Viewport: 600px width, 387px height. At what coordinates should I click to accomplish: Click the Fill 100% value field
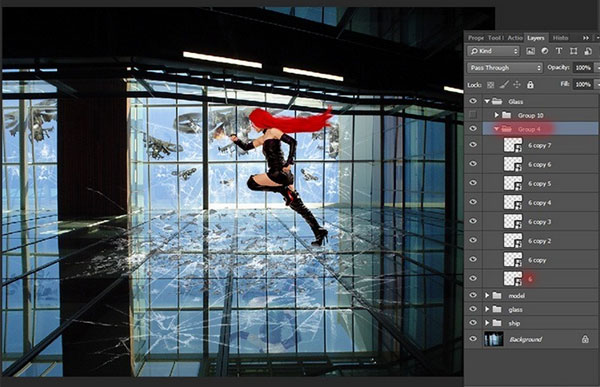coord(583,84)
